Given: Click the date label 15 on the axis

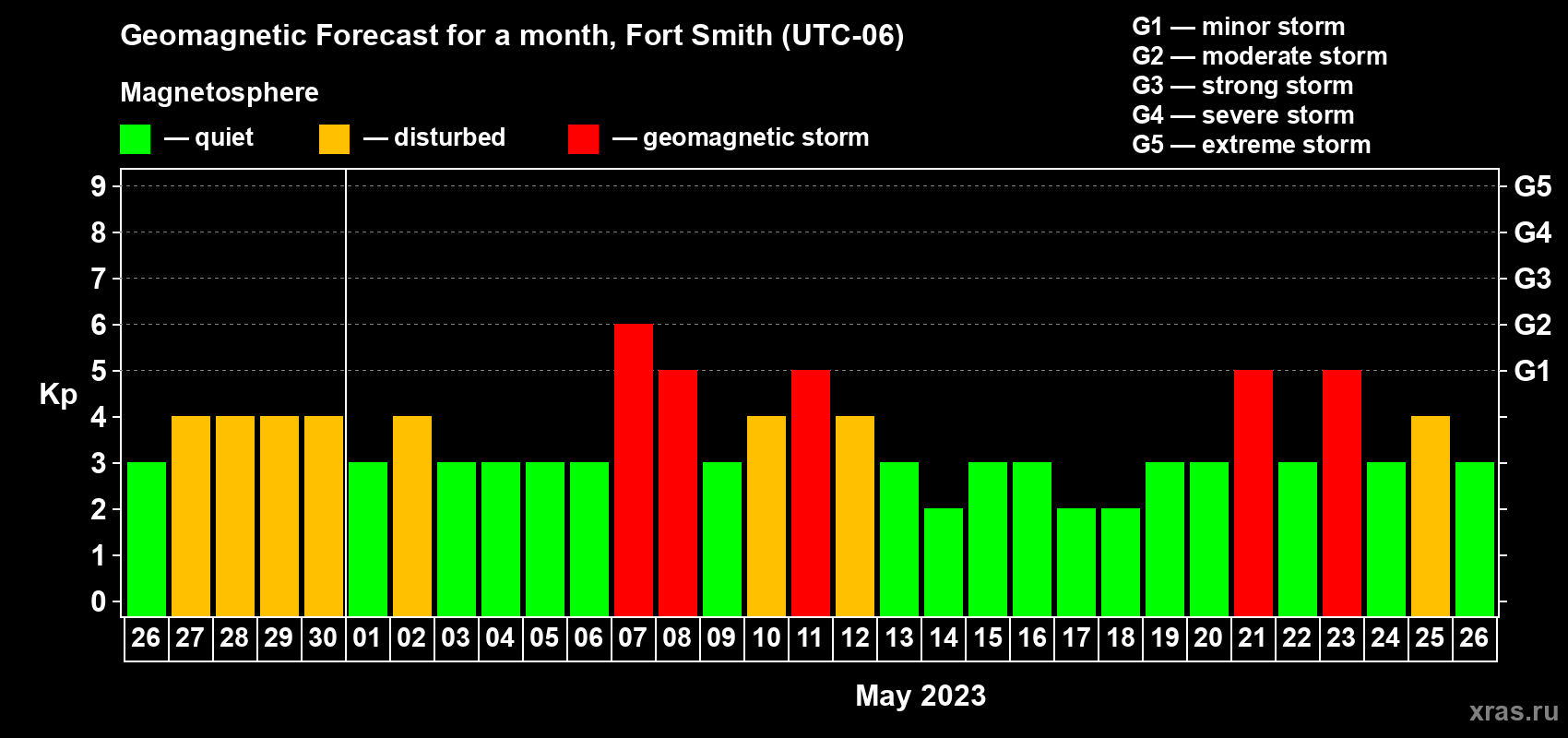Looking at the screenshot, I should click(988, 638).
